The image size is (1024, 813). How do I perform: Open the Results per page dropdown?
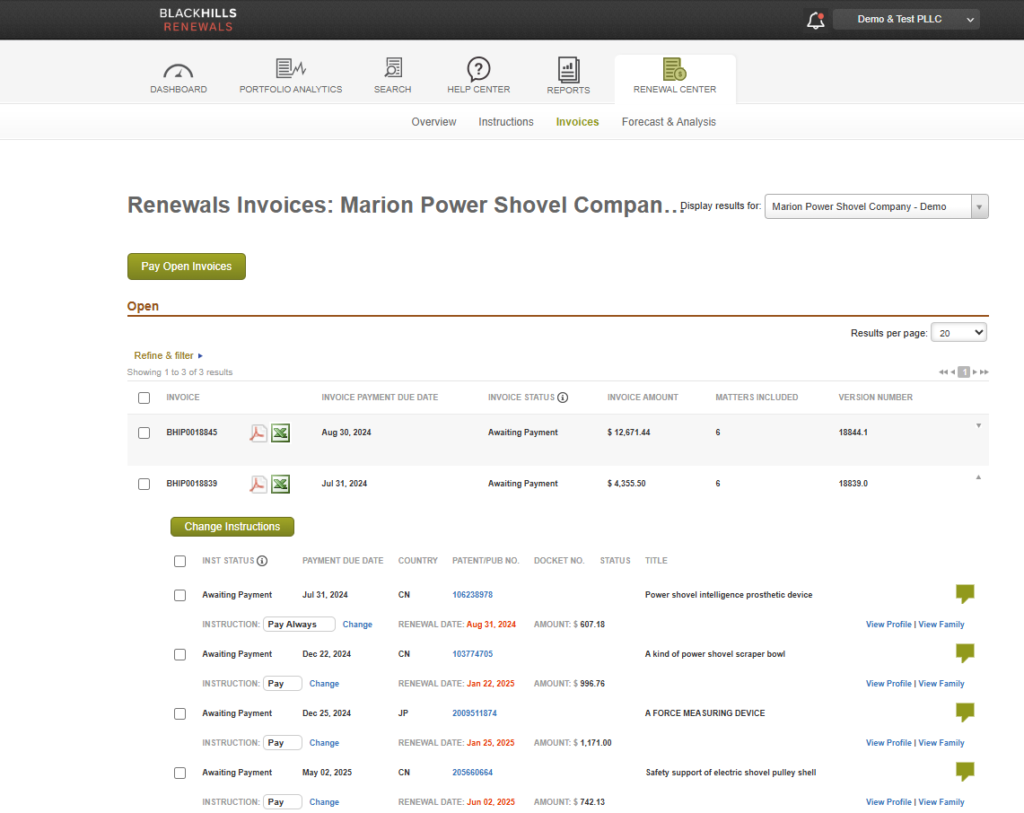(x=958, y=333)
